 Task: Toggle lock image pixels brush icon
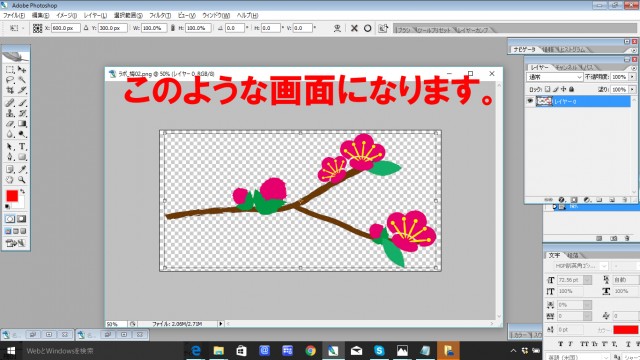click(556, 89)
